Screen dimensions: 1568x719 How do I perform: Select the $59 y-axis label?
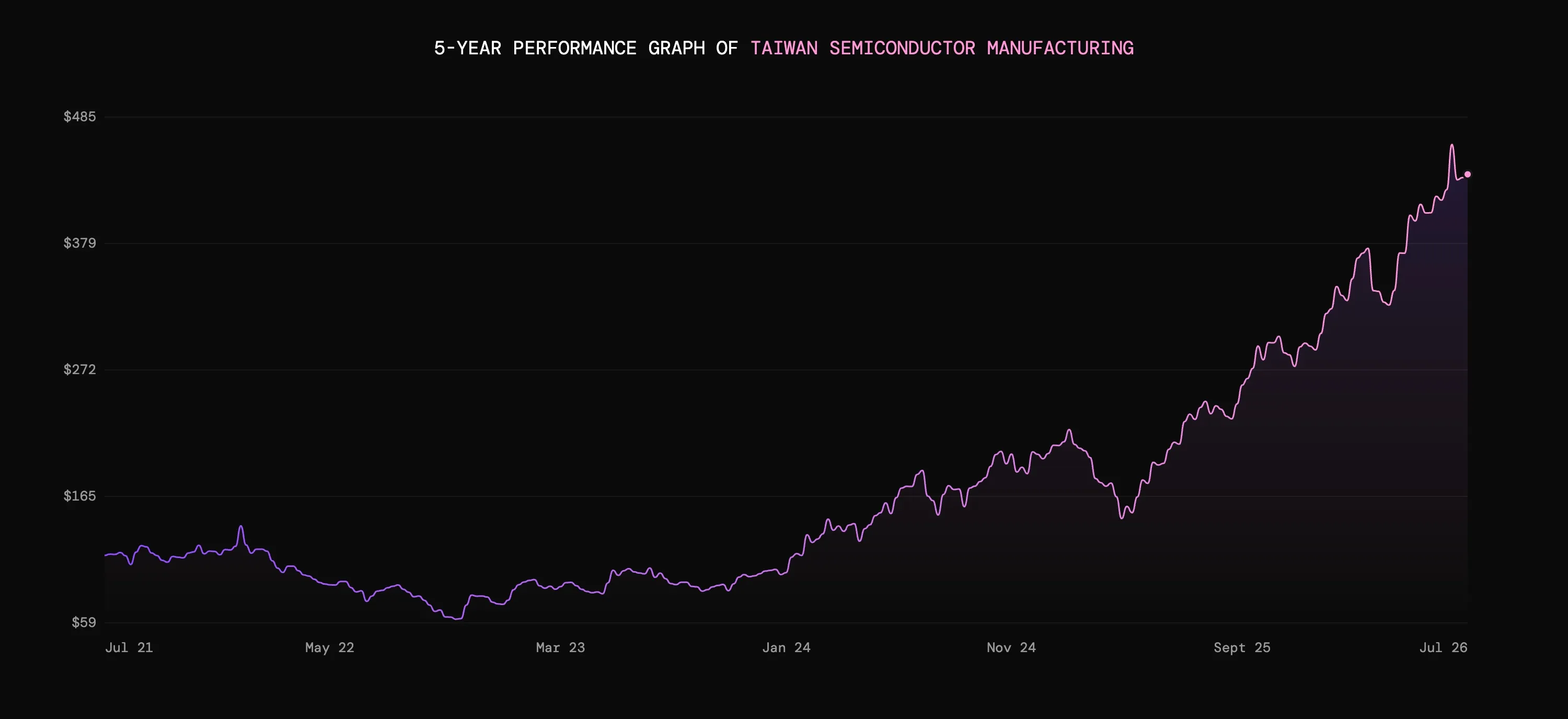pos(84,622)
